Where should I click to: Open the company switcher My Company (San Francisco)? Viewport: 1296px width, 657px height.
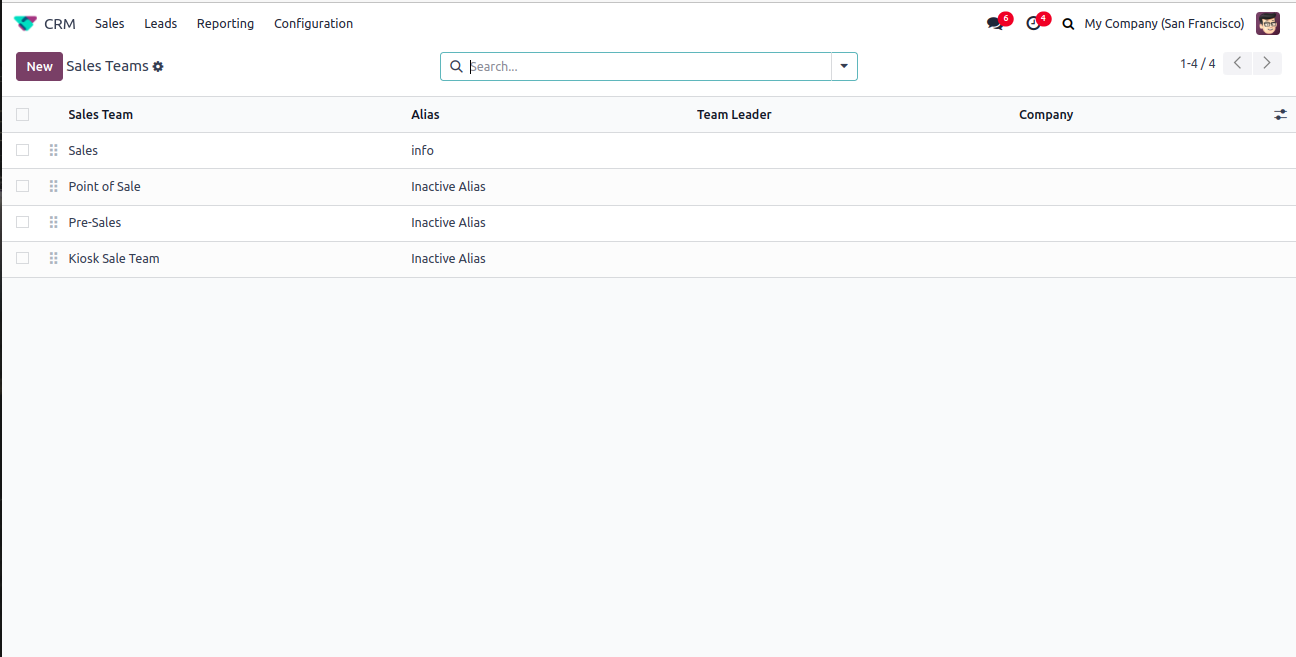click(x=1164, y=24)
